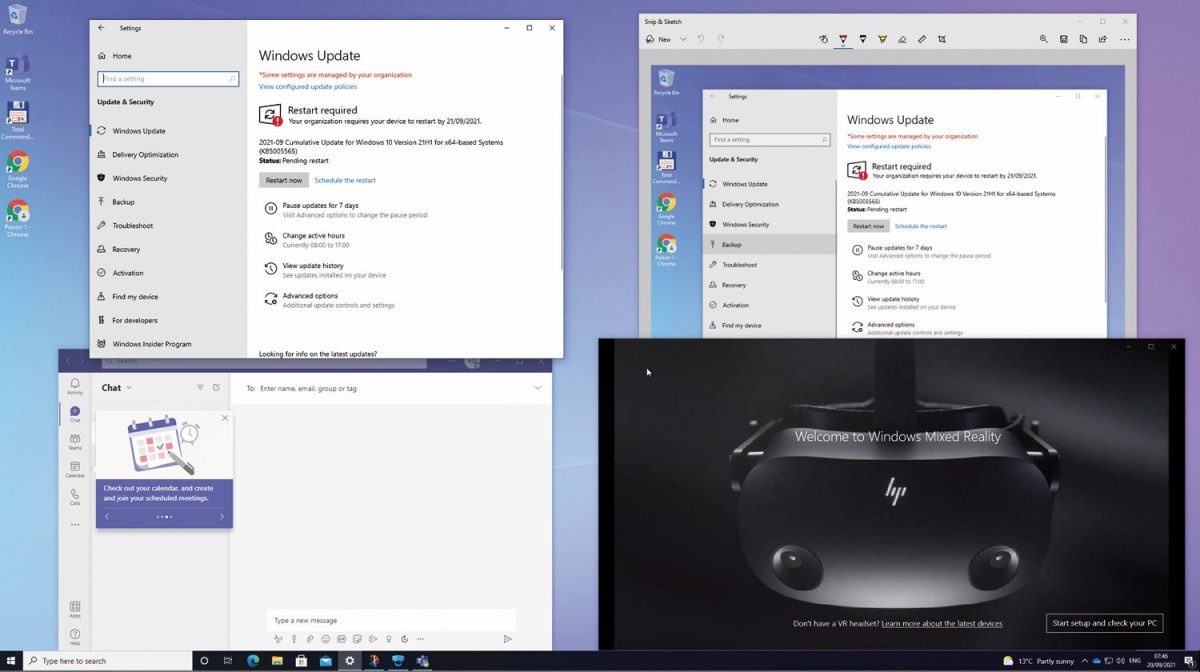Open Help in the Teams sidebar
Image resolution: width=1200 pixels, height=672 pixels.
(75, 637)
